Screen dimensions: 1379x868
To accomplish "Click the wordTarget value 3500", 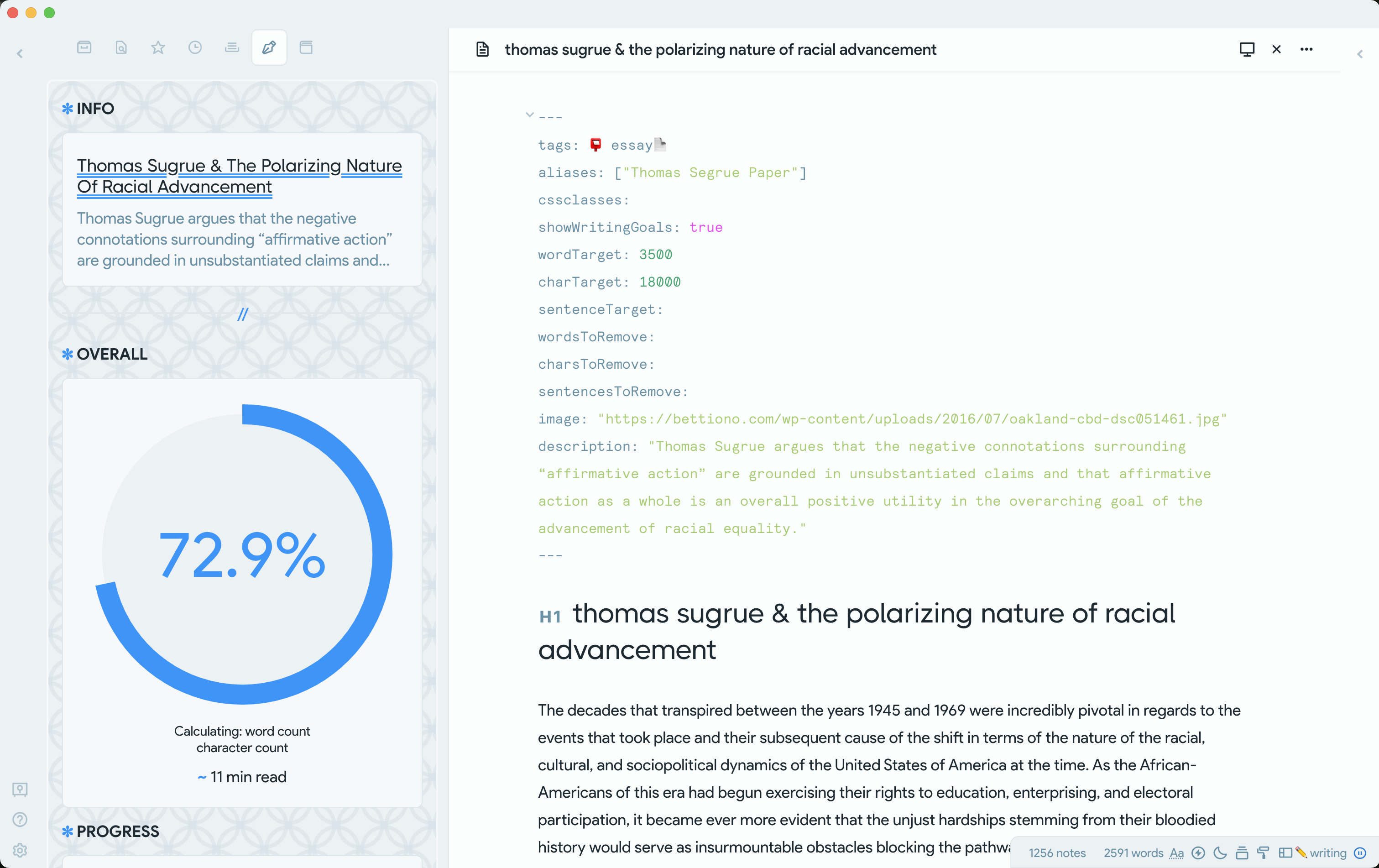I will (x=655, y=255).
